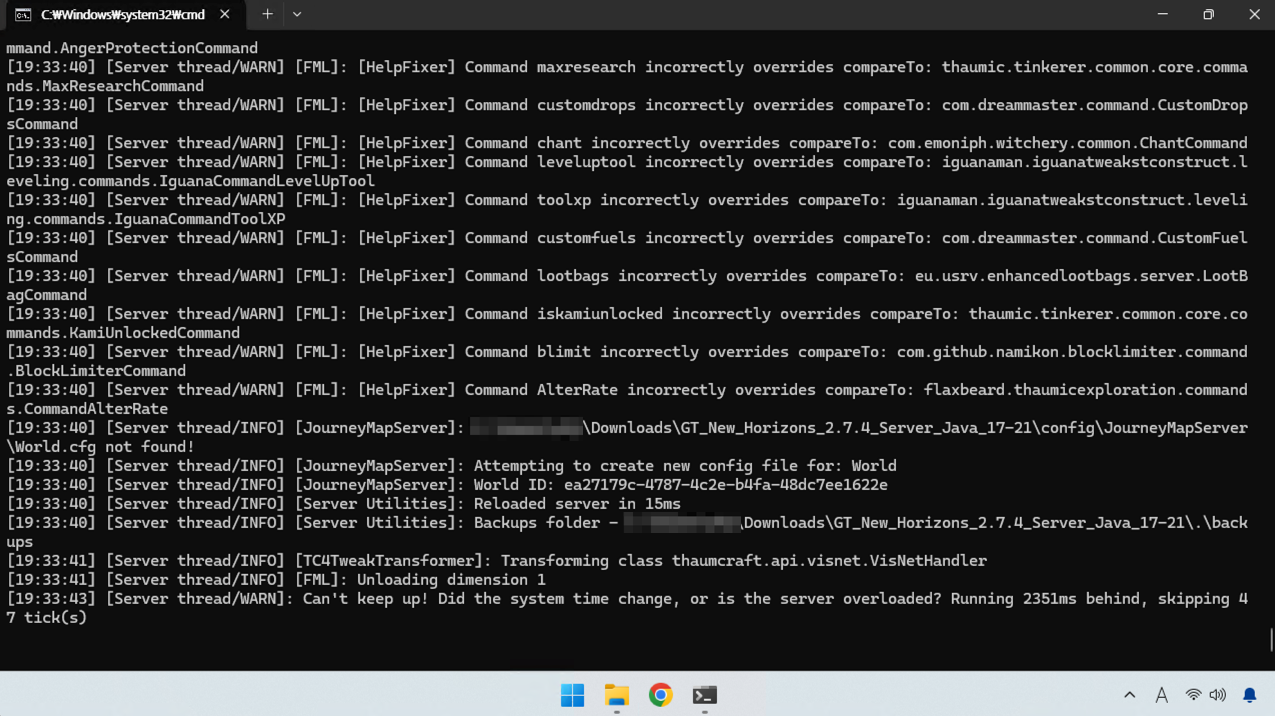This screenshot has width=1275, height=716.
Task: Click the 'Unloading dimension 1' log line
Action: pos(276,580)
